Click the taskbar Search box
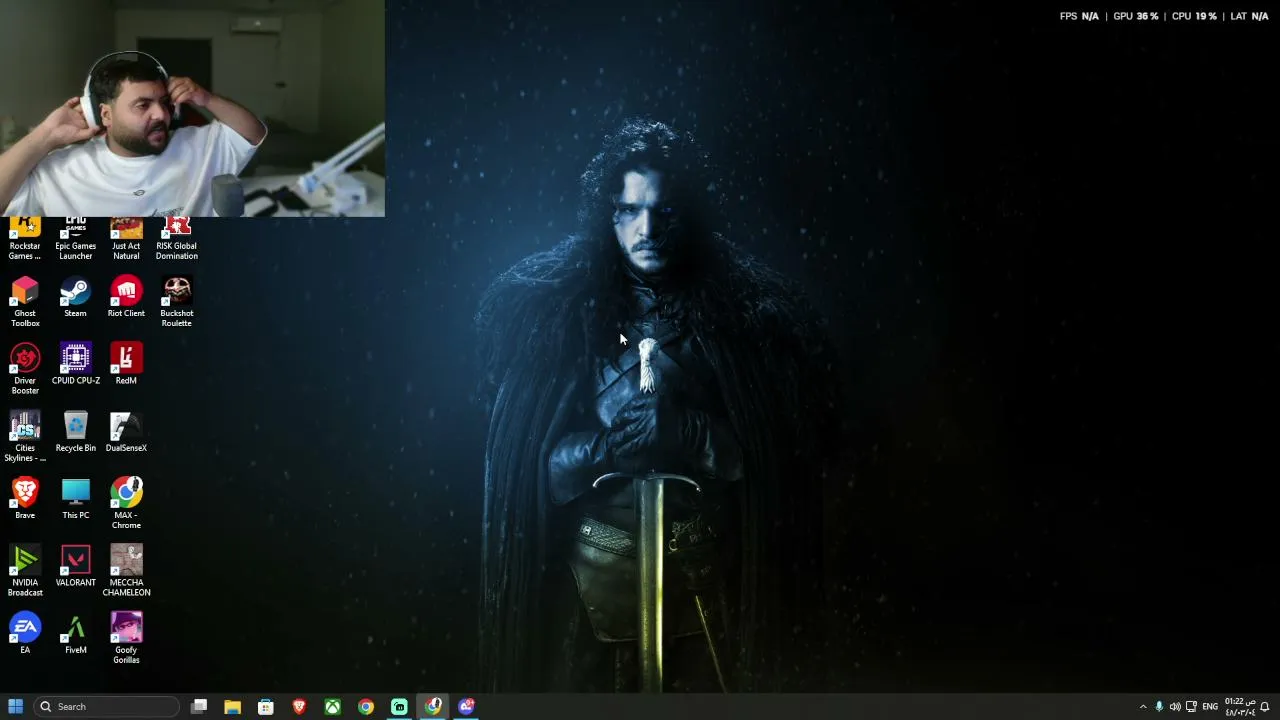Image resolution: width=1280 pixels, height=720 pixels. [x=106, y=707]
